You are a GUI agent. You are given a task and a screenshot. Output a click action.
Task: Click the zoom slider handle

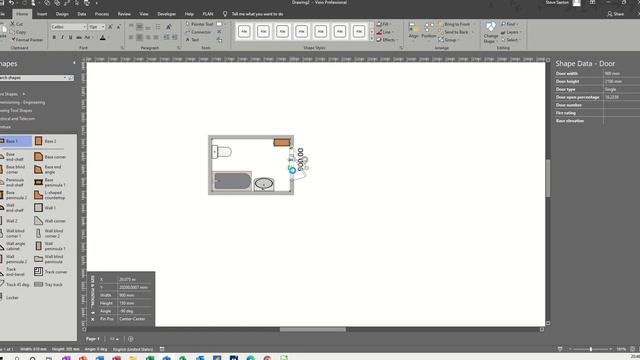[590, 349]
